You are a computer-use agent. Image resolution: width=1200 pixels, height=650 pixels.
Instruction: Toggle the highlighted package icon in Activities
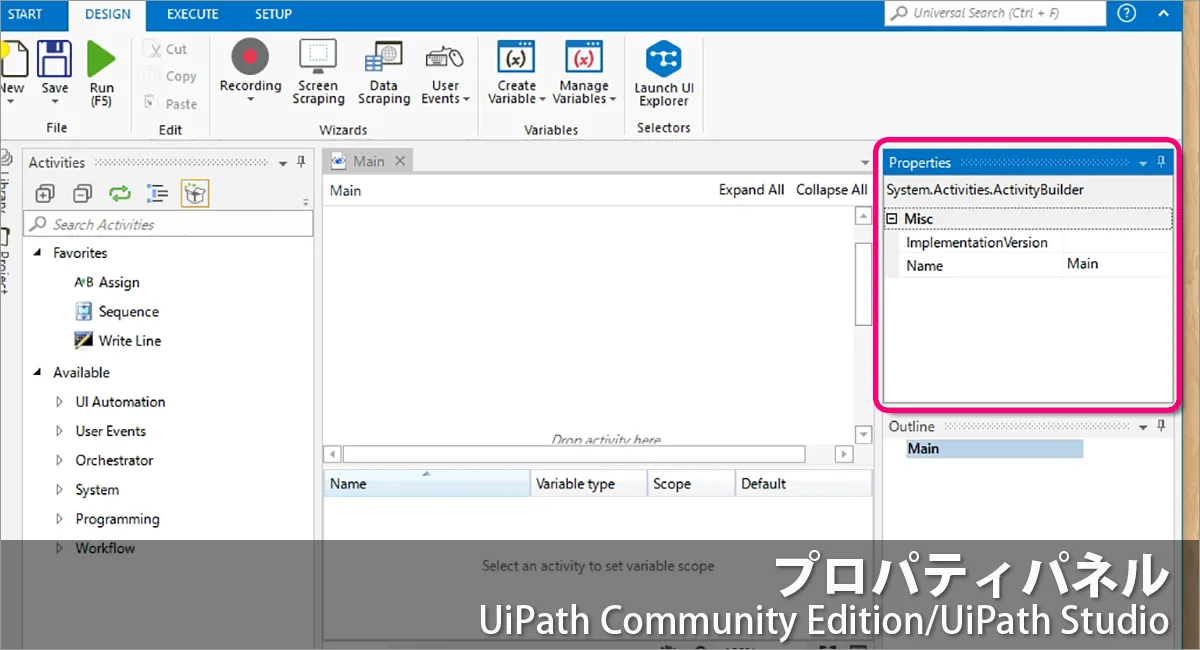coord(195,194)
